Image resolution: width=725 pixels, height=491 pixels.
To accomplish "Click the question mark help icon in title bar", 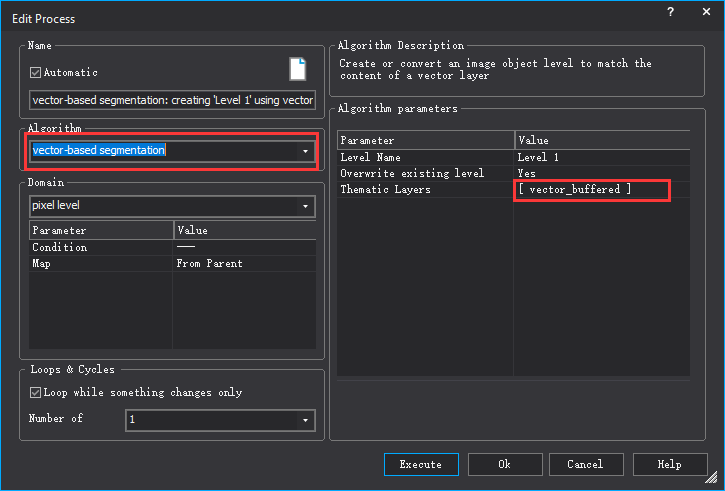I will tap(668, 11).
